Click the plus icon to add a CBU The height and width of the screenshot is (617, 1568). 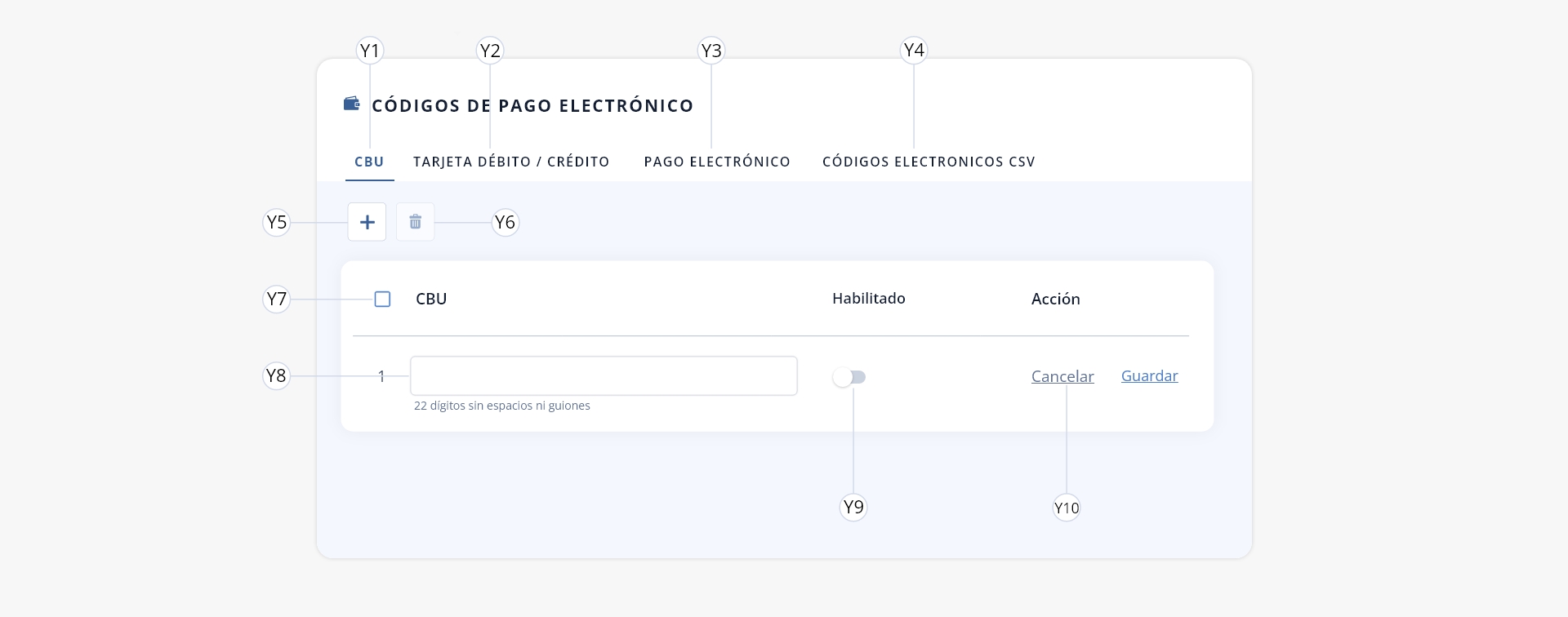click(367, 222)
